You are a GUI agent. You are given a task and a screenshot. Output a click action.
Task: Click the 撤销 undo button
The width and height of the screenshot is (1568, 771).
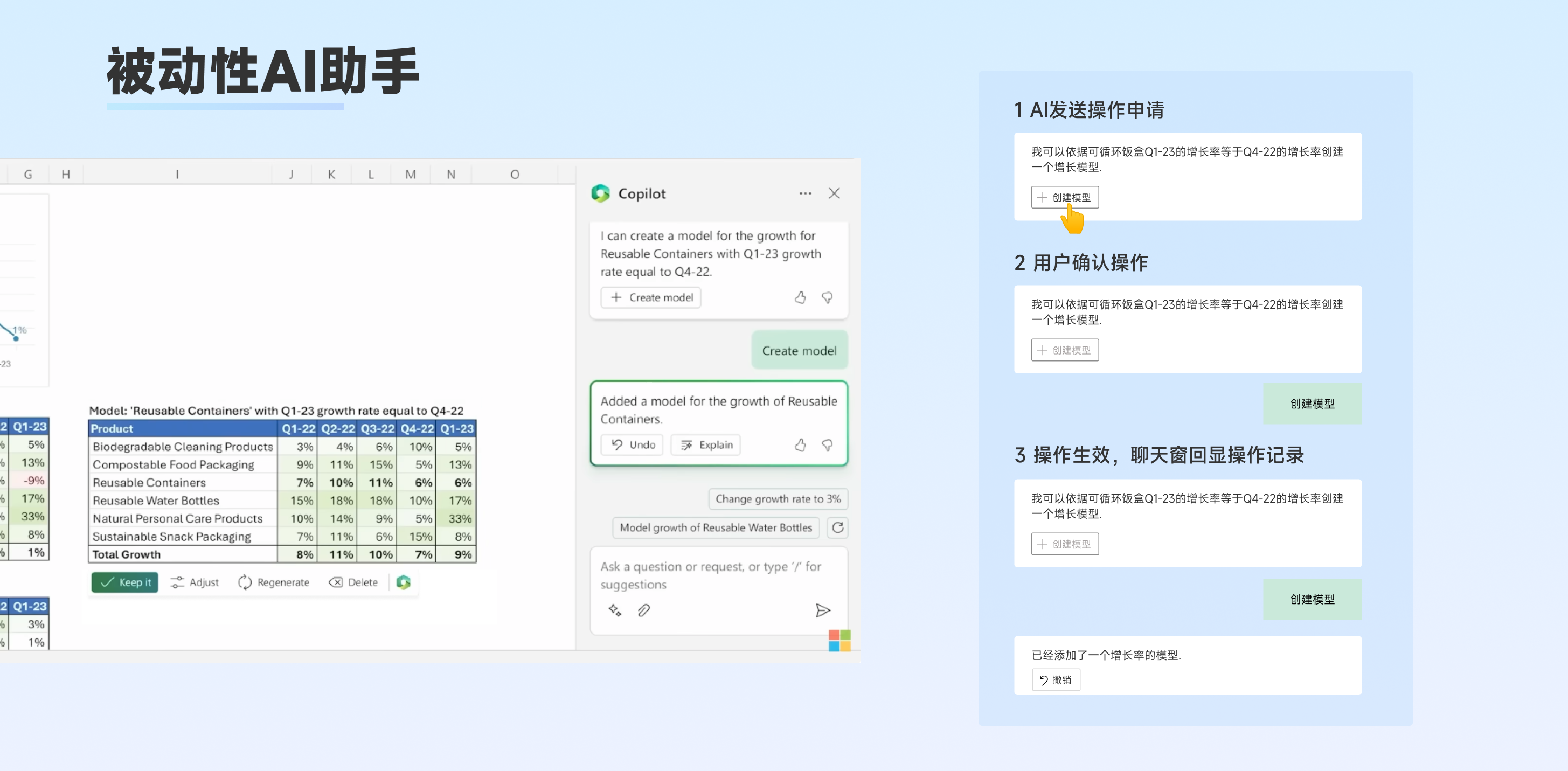click(x=1056, y=680)
